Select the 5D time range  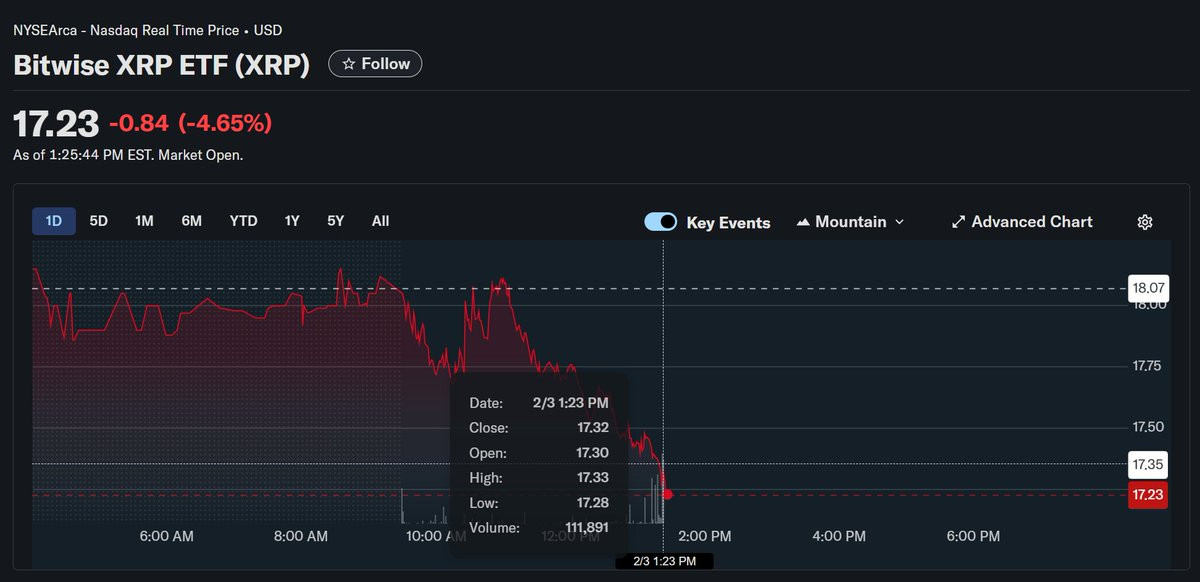98,221
